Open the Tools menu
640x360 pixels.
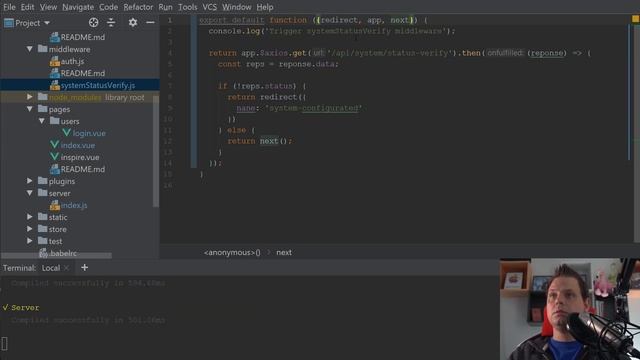[x=187, y=7]
